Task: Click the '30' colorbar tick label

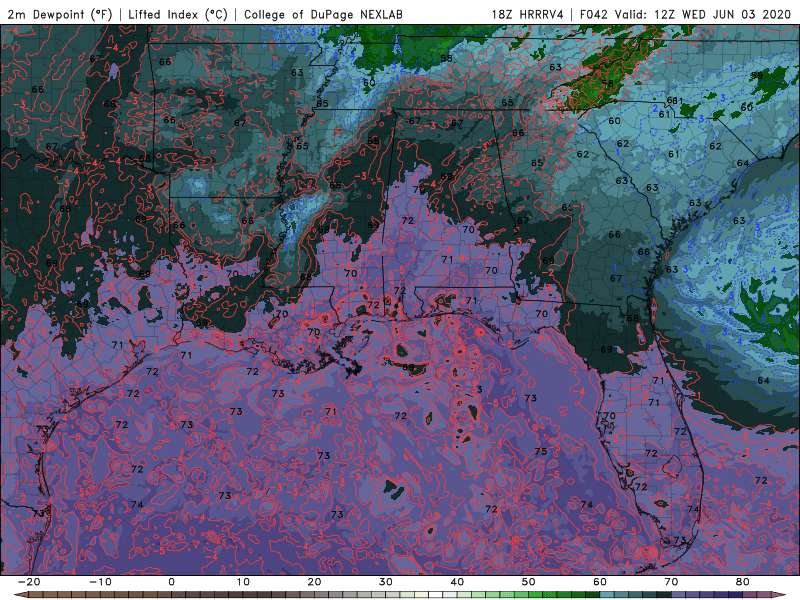Action: point(386,582)
